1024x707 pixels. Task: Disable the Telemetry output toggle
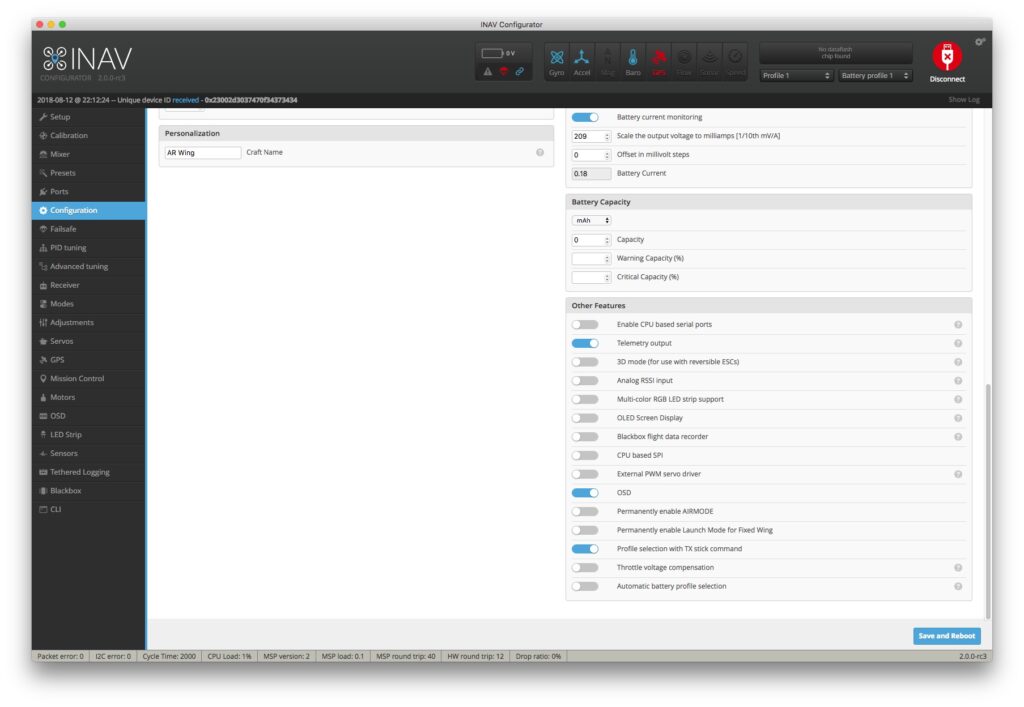(x=585, y=343)
